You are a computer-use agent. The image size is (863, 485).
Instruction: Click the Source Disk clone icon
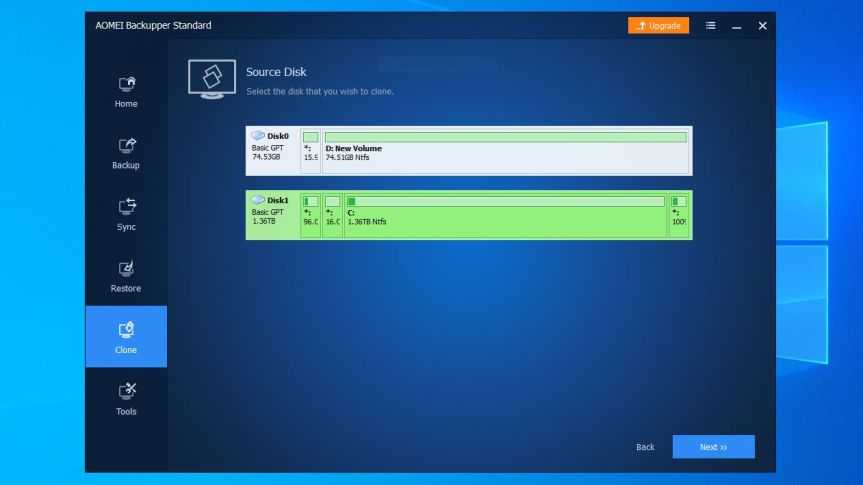coord(212,79)
